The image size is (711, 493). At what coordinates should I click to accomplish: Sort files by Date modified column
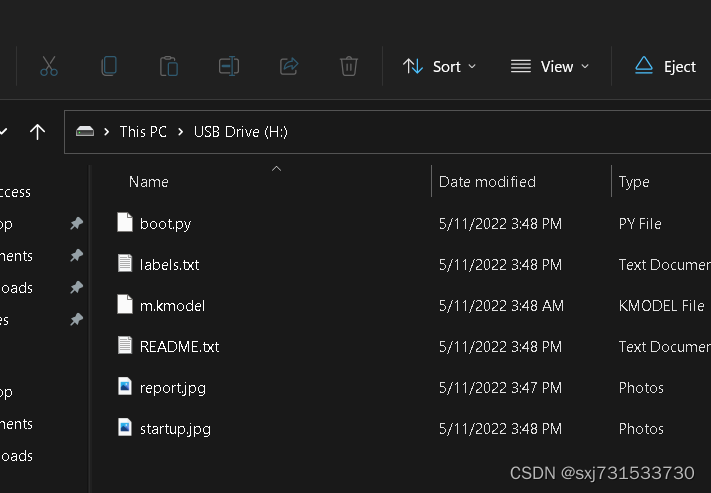tap(487, 182)
